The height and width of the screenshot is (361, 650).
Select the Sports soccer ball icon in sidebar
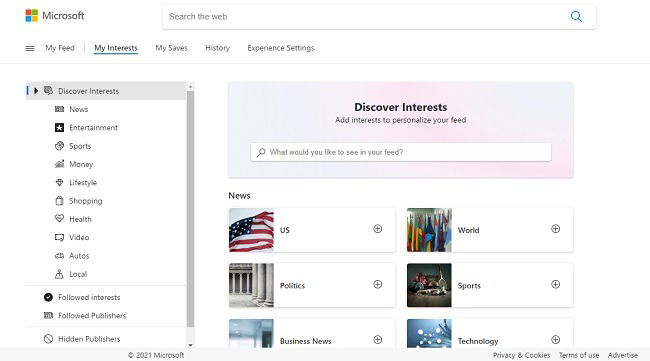(x=59, y=146)
